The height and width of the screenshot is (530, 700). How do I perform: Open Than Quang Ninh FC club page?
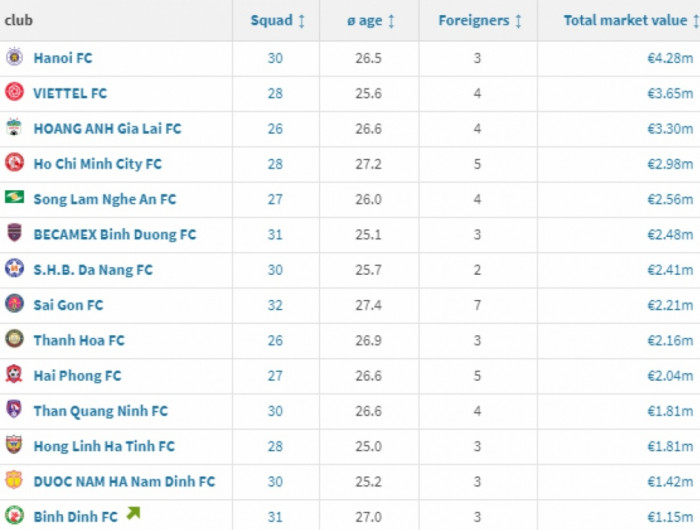[100, 411]
